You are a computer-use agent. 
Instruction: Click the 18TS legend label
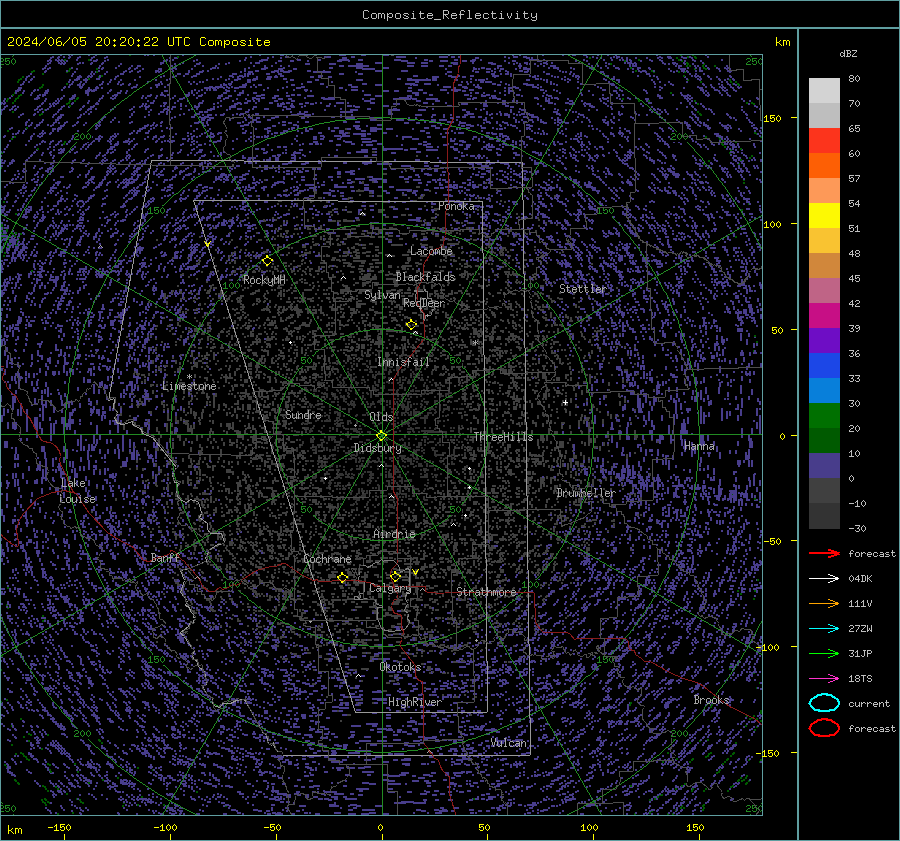pyautogui.click(x=860, y=679)
